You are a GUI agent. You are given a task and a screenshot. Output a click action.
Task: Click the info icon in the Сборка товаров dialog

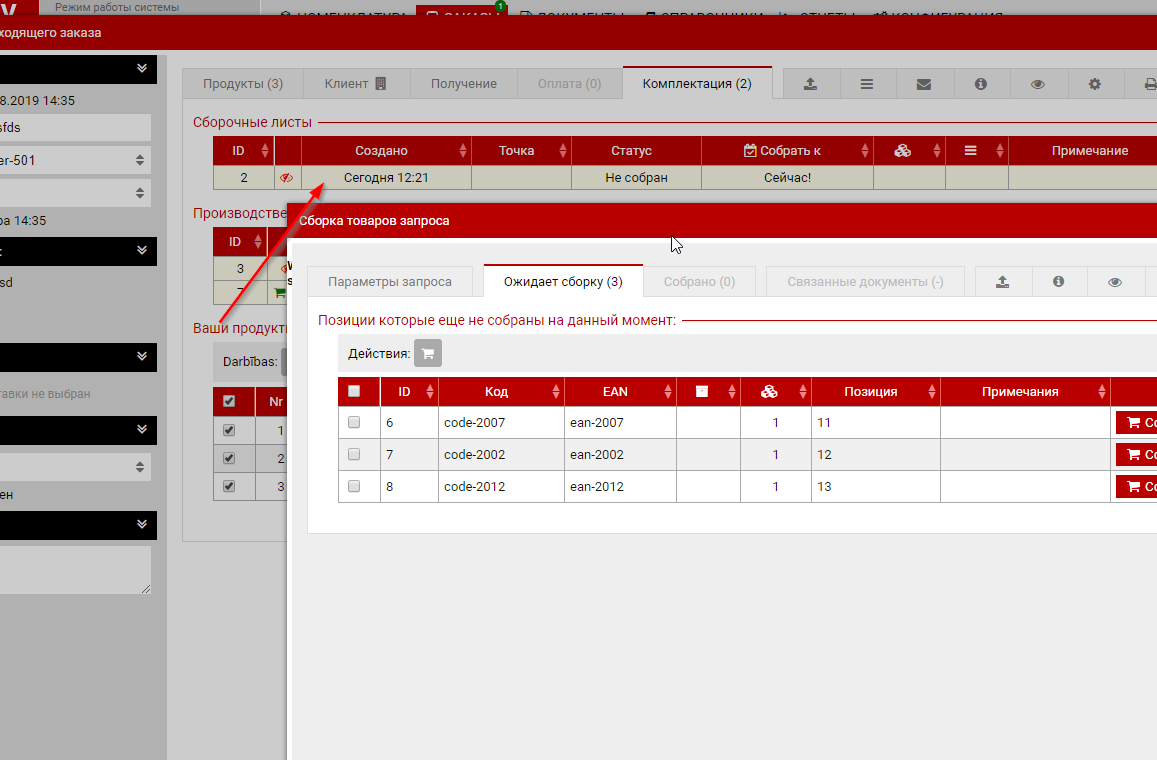tap(1059, 282)
